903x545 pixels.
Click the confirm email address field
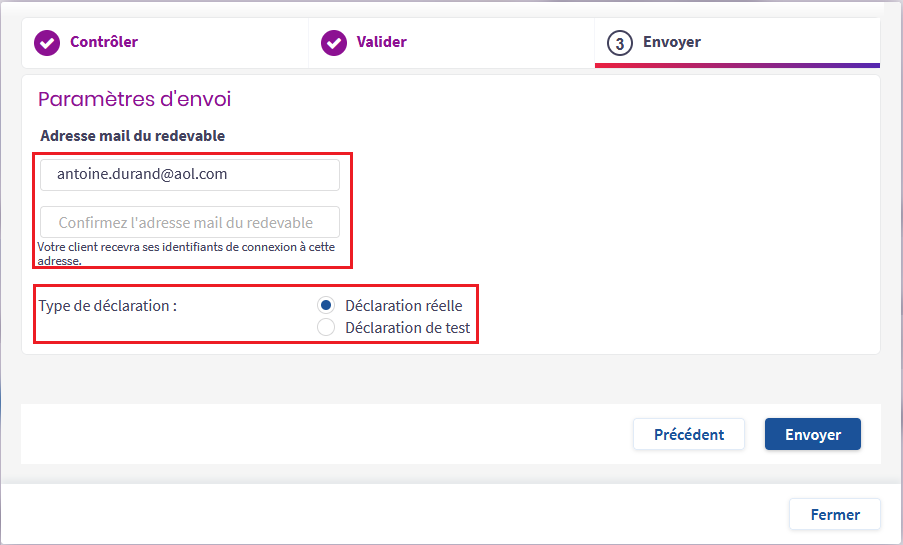pyautogui.click(x=190, y=222)
